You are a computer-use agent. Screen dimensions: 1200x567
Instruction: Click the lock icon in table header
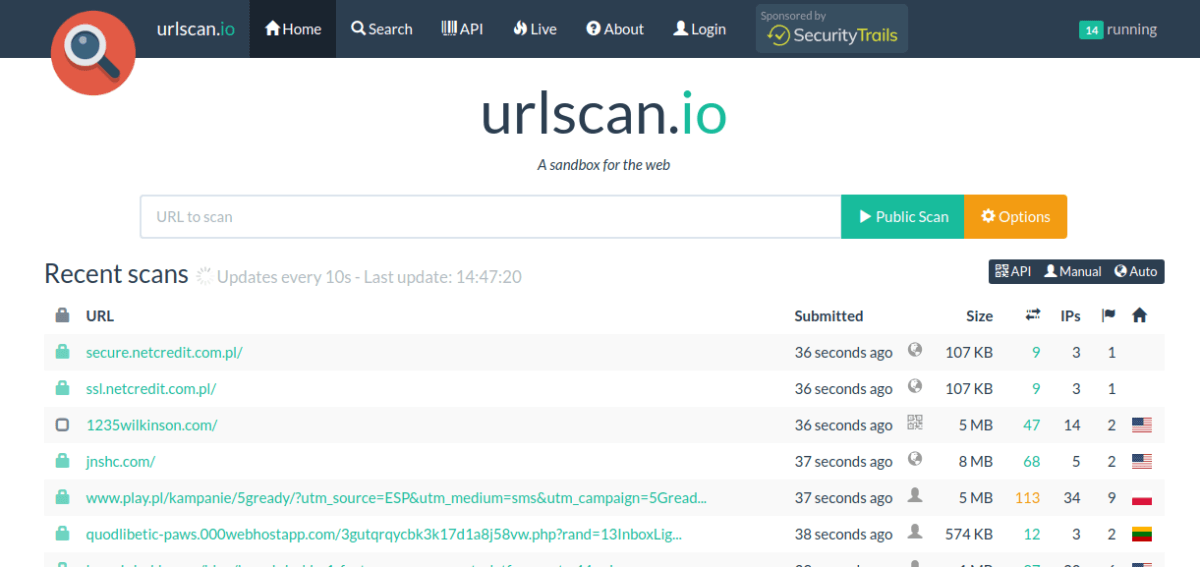tap(62, 316)
